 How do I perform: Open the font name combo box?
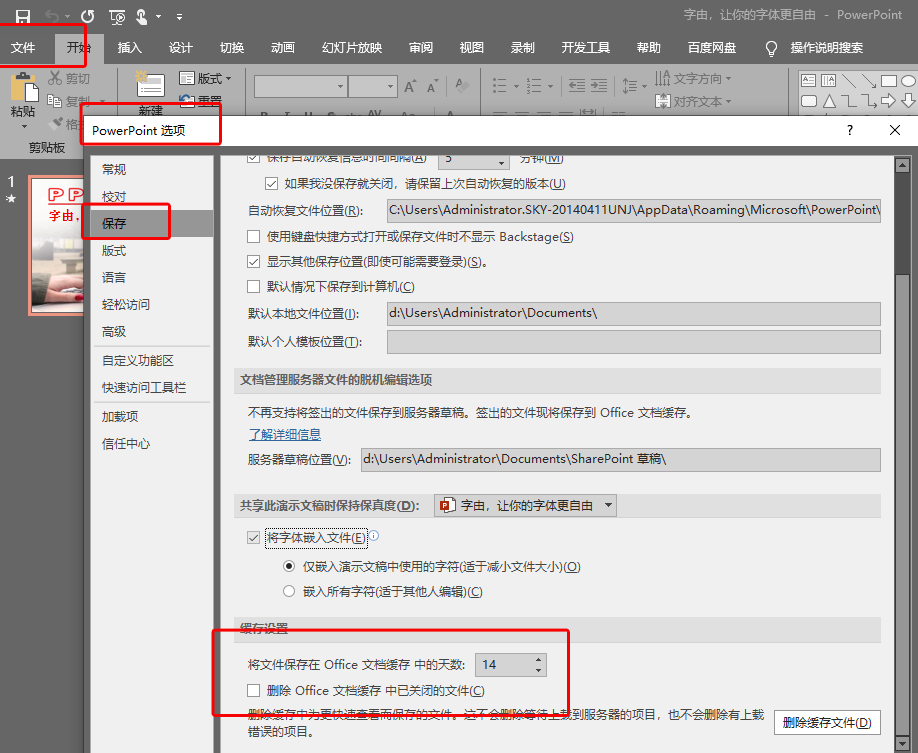300,87
